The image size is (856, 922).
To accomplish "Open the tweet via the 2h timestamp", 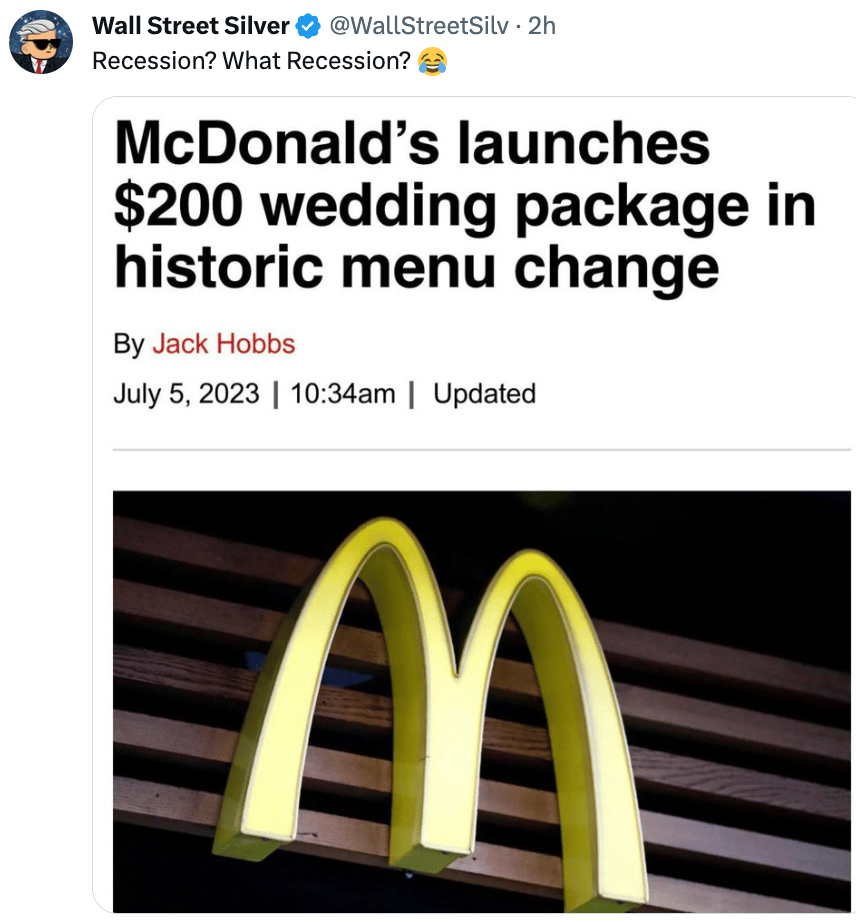I will [541, 26].
